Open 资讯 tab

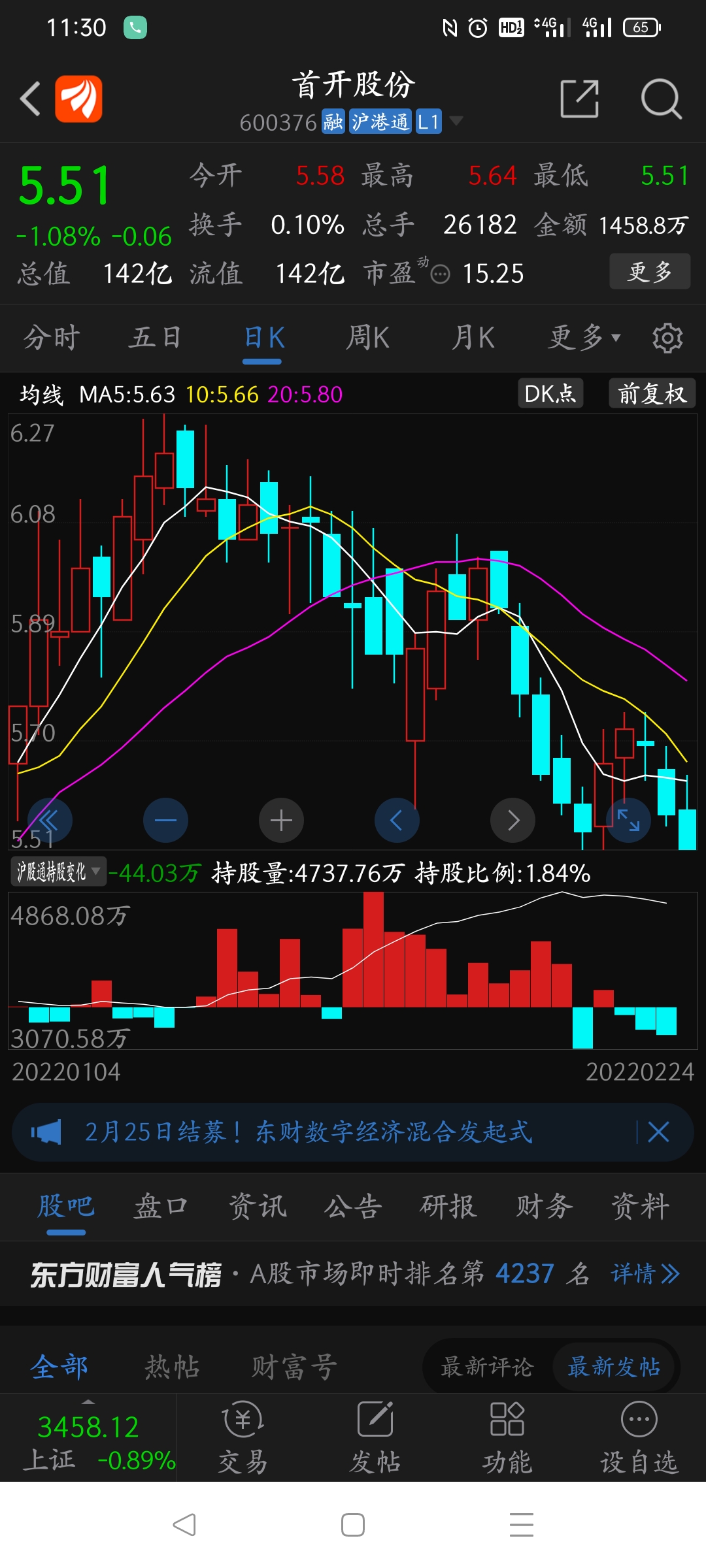click(x=258, y=1206)
